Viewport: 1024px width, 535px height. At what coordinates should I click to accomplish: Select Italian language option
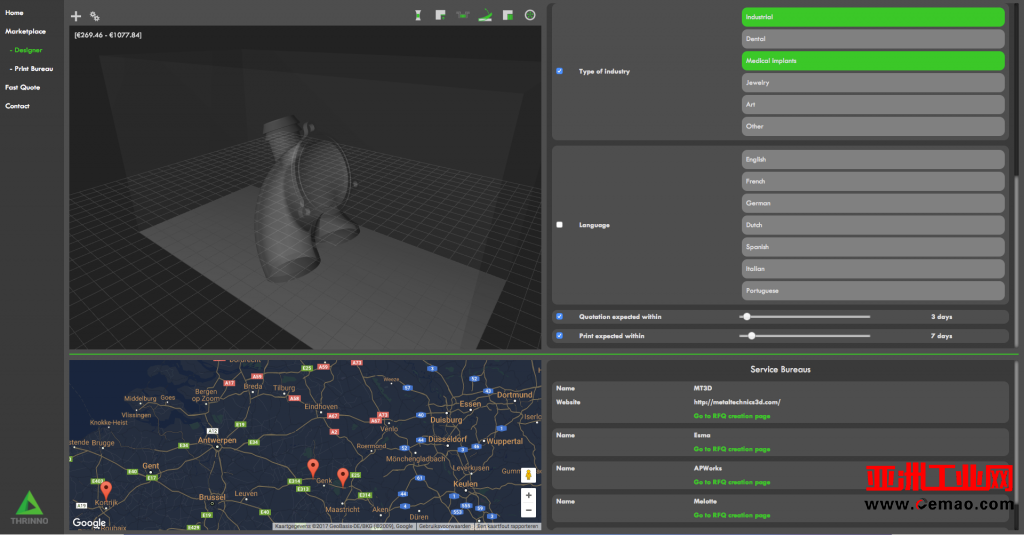click(872, 268)
